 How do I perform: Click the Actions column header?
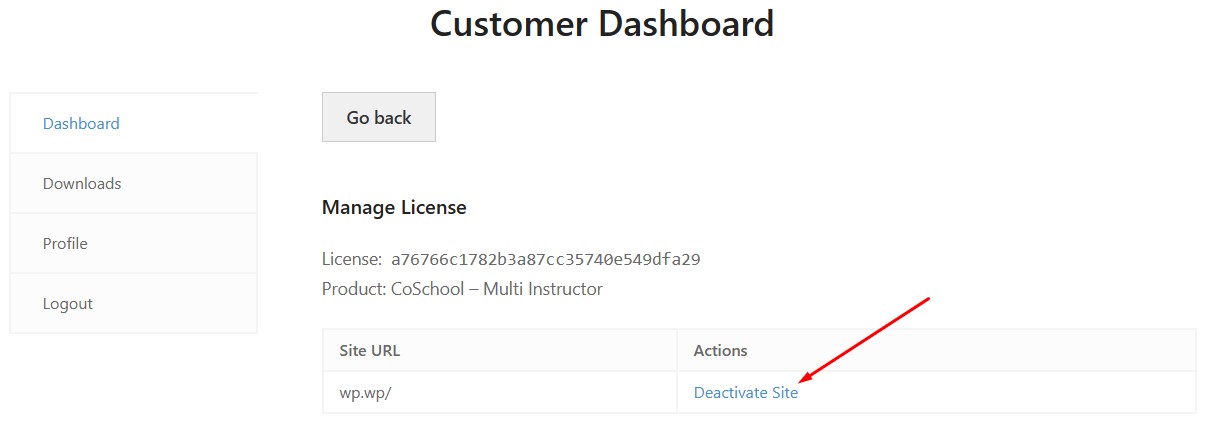click(720, 350)
